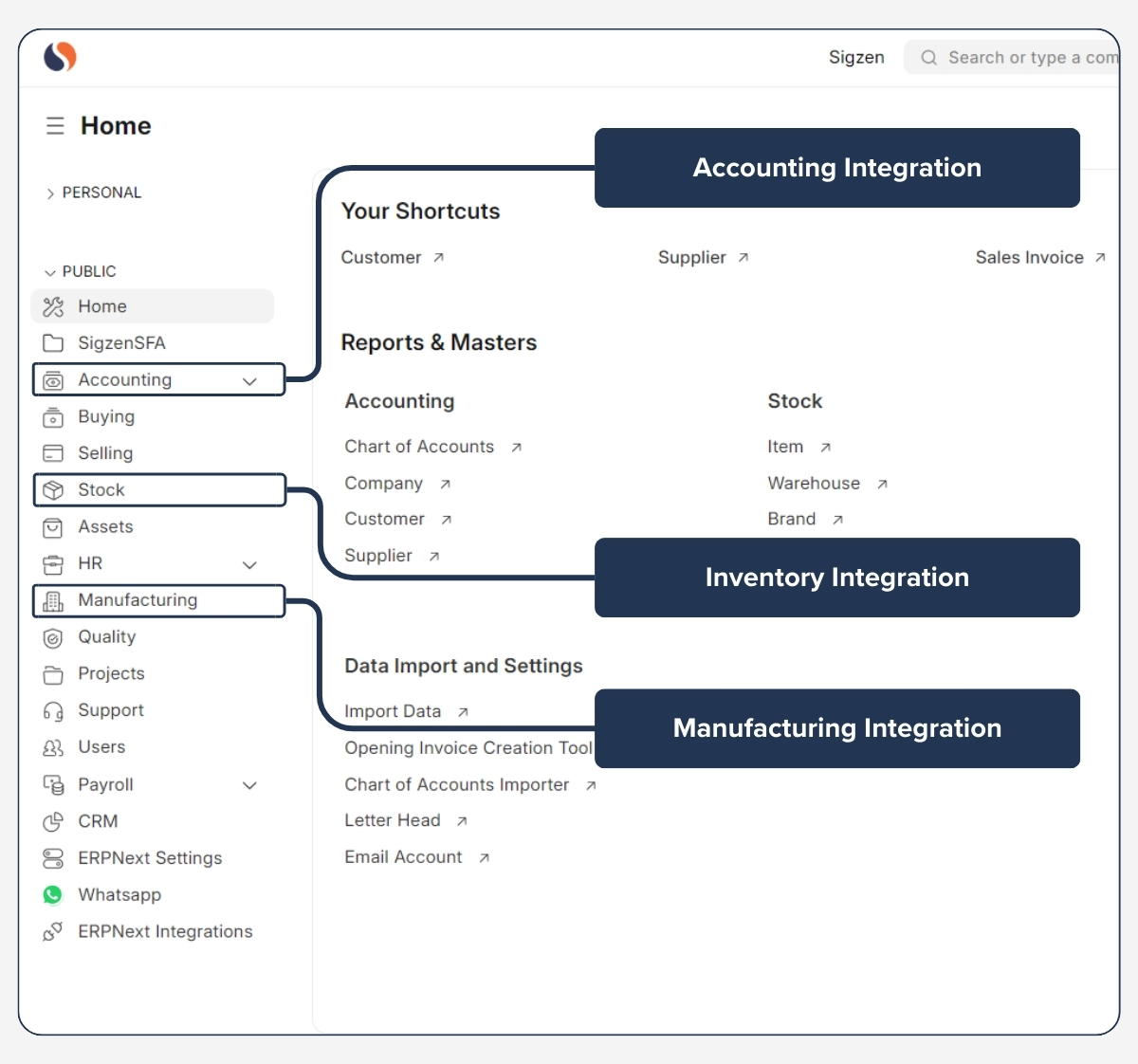The image size is (1138, 1064).
Task: Select the Whatsapp icon in the sidebar
Action: tap(53, 894)
